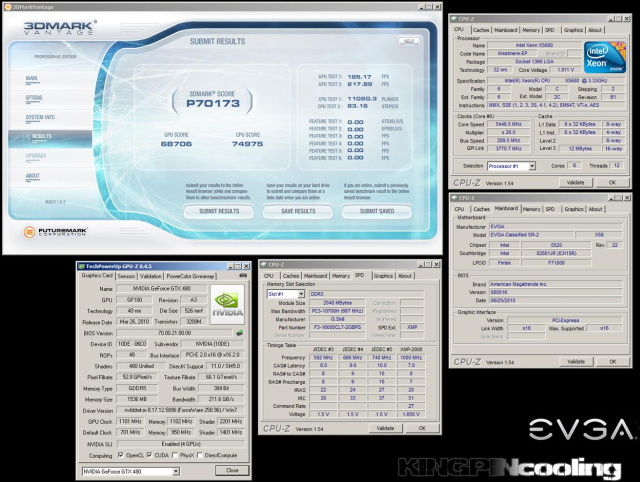Open About tab in CPU-Z processor window
This screenshot has height=482, width=640.
(595, 30)
